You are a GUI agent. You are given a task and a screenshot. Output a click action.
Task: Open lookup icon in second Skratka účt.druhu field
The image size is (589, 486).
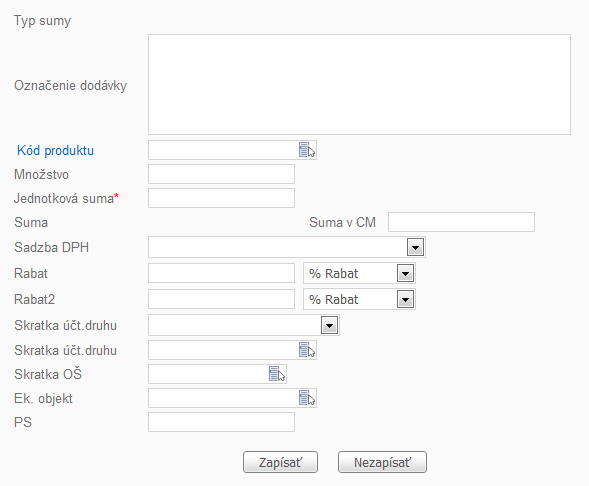(307, 350)
